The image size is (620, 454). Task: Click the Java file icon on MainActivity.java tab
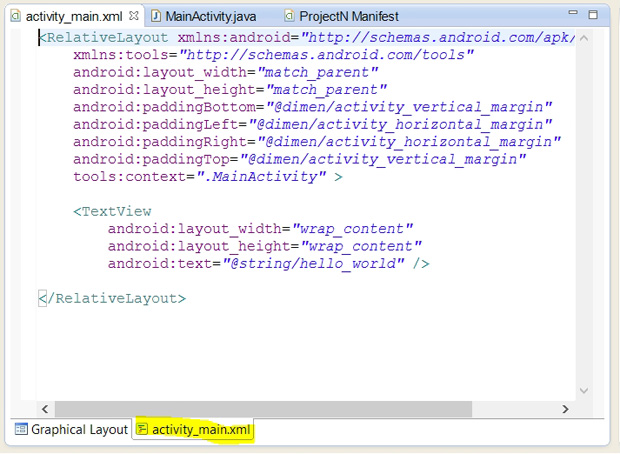pos(156,16)
